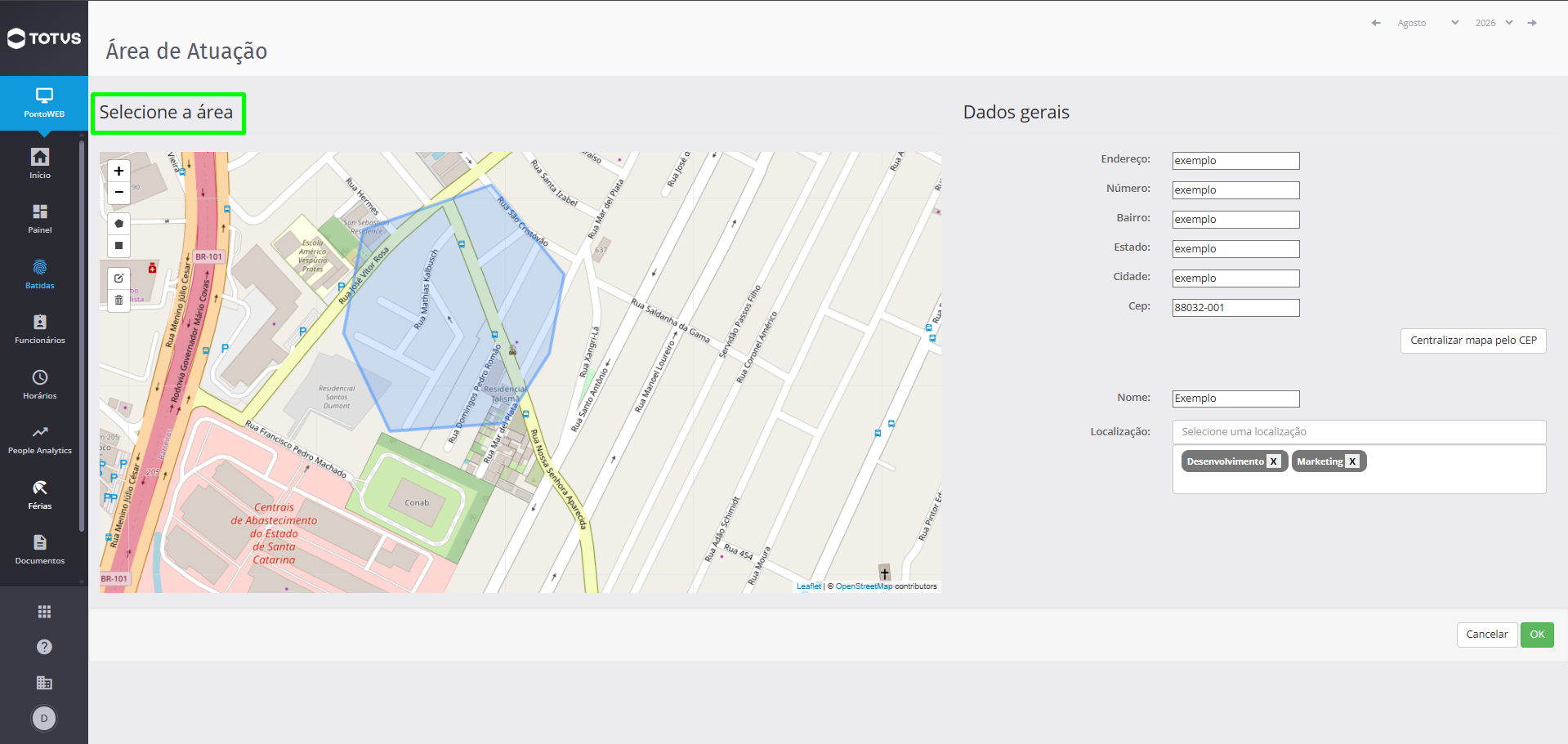
Task: Focus the Cidade input field
Action: (1235, 278)
